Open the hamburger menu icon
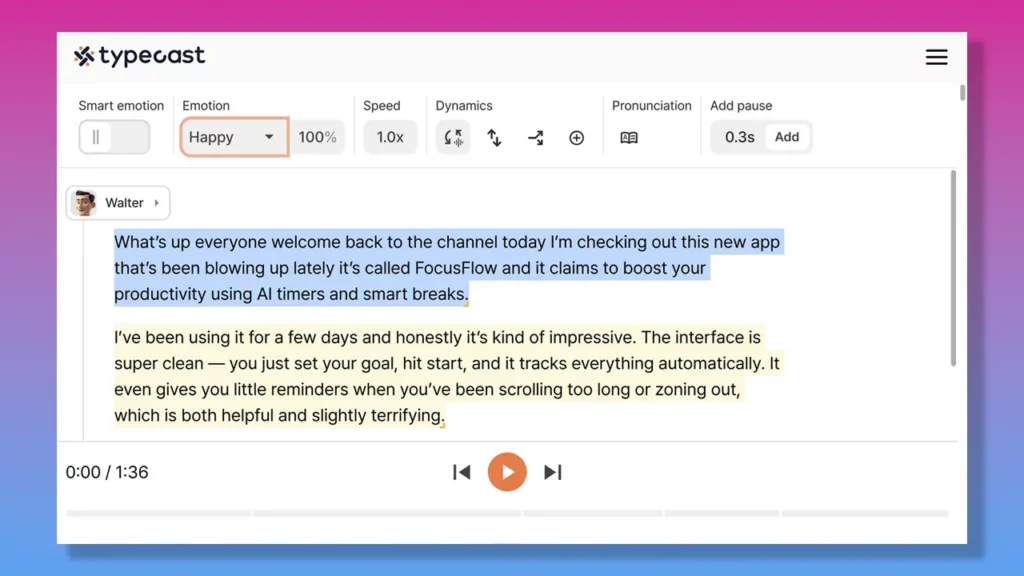The image size is (1024, 576). (936, 57)
